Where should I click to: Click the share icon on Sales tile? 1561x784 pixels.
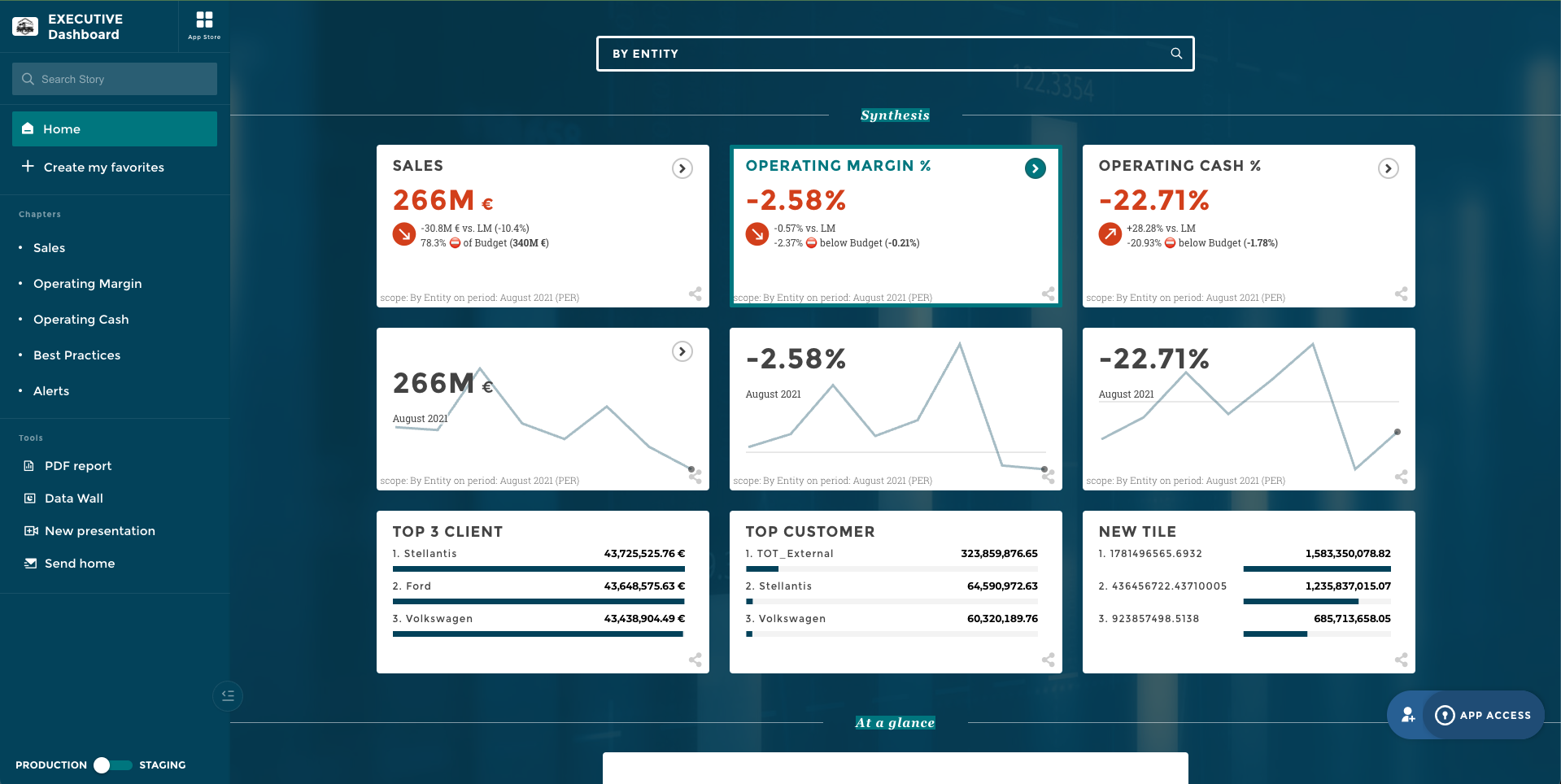[695, 294]
